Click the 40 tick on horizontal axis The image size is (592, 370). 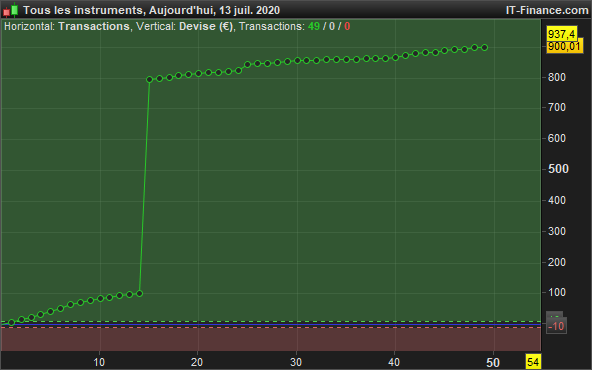click(x=394, y=362)
